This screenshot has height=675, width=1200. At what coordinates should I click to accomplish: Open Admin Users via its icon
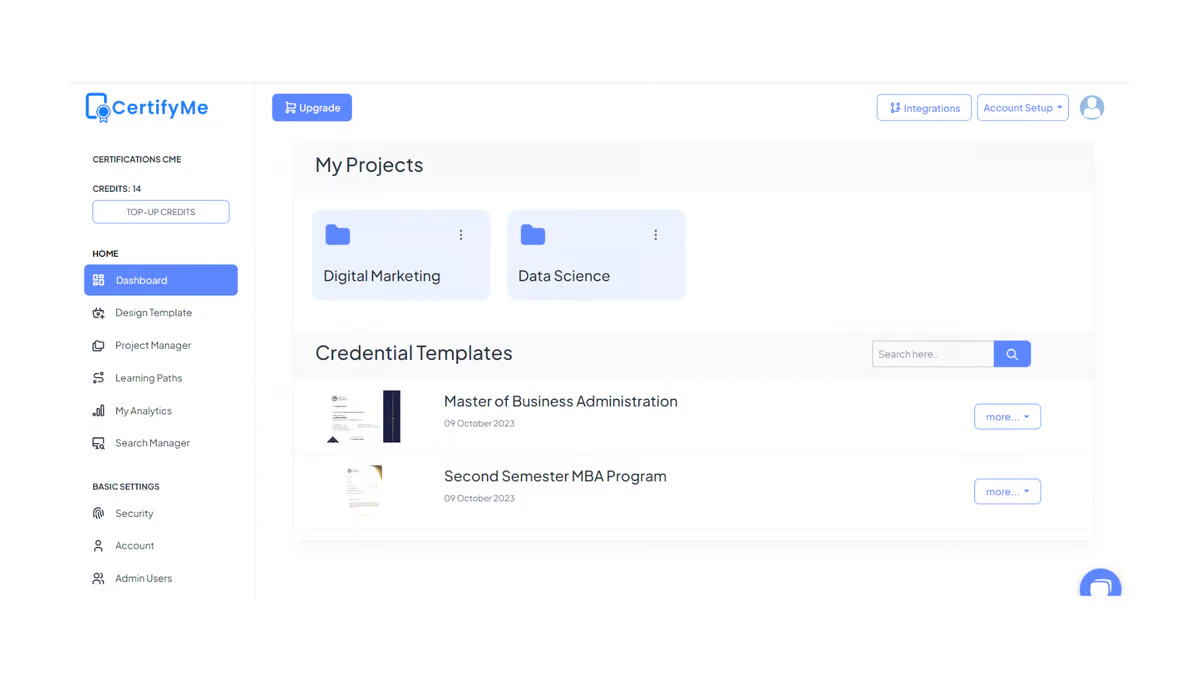pyautogui.click(x=99, y=578)
